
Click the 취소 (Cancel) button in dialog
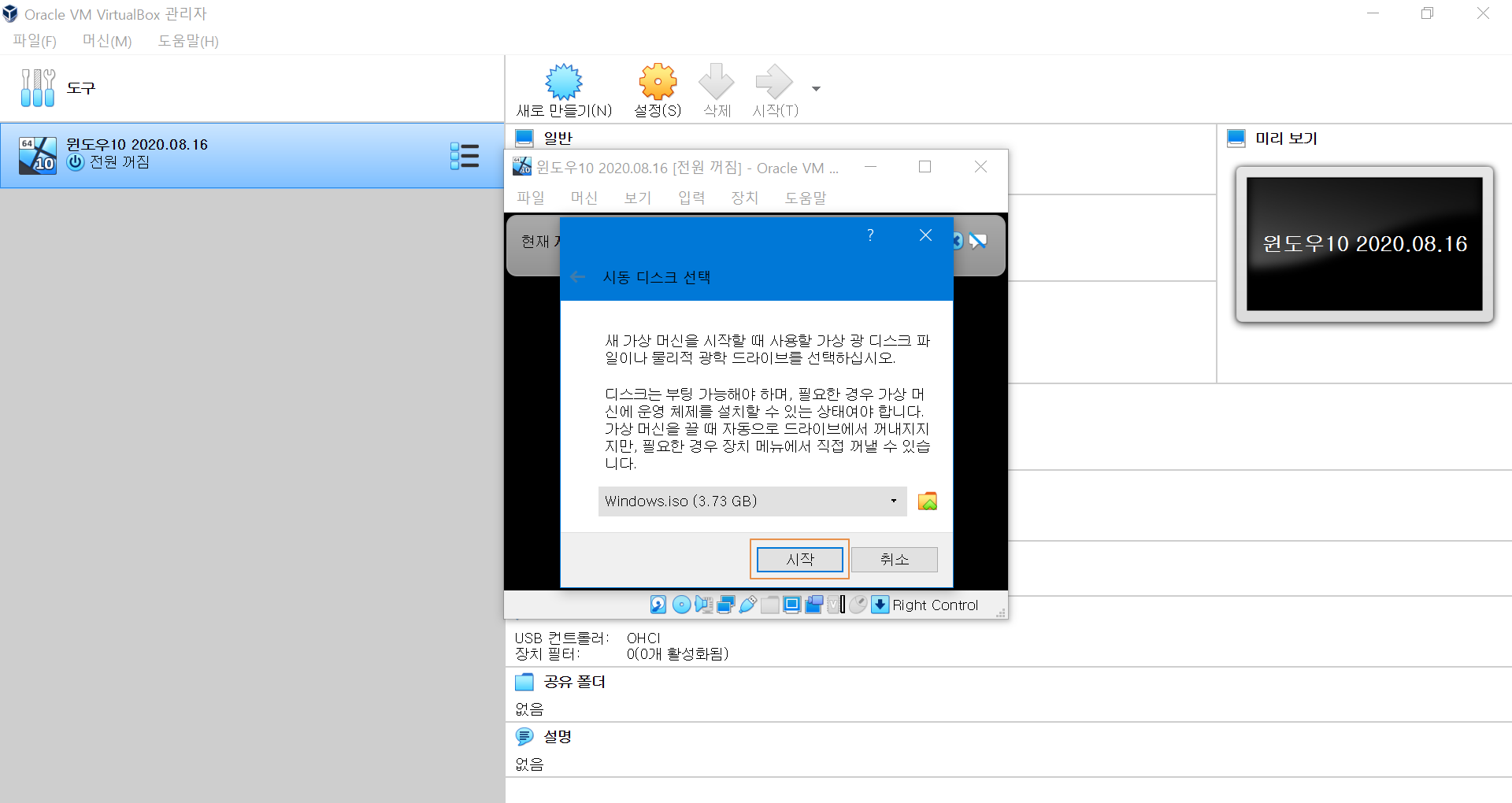pos(895,559)
